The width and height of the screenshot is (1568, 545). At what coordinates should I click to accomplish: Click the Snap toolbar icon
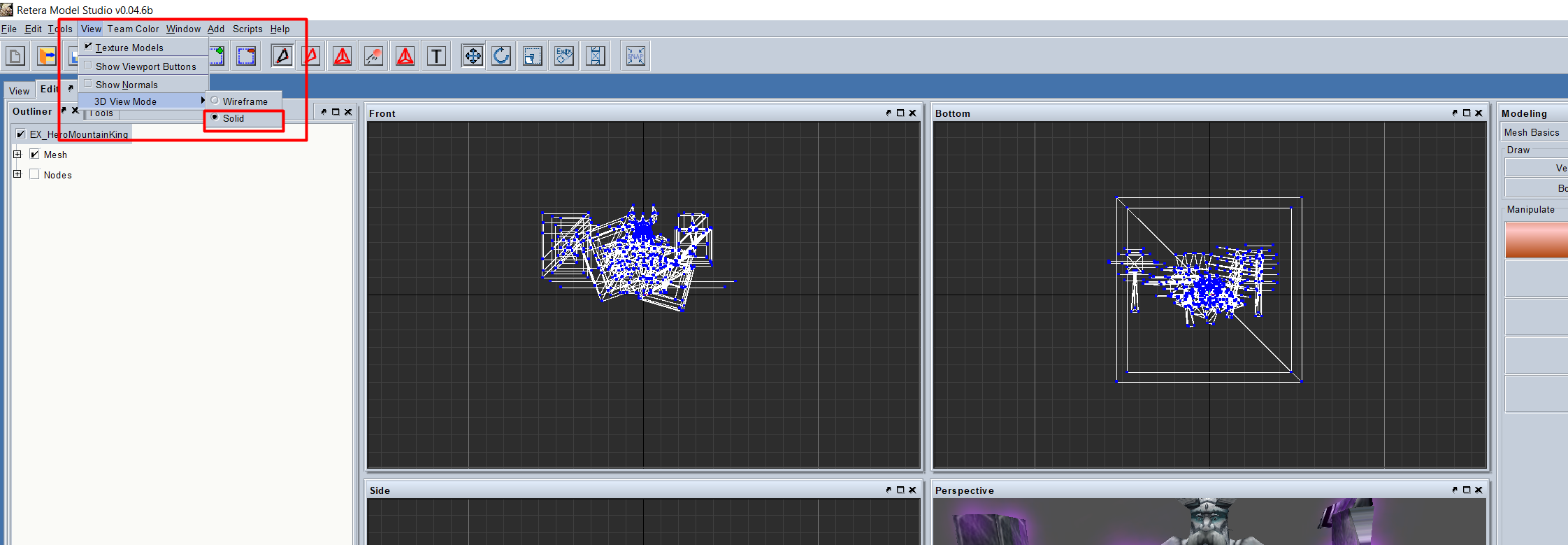635,56
